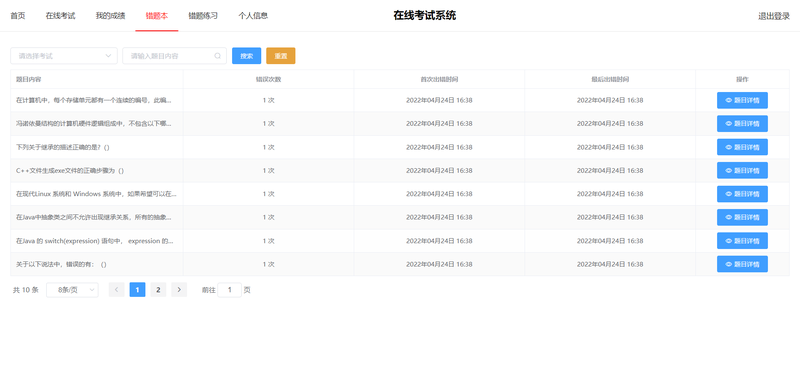Image resolution: width=800 pixels, height=371 pixels.
Task: Click question text 下列关于继承的描述正确的是
Action: [x=63, y=147]
